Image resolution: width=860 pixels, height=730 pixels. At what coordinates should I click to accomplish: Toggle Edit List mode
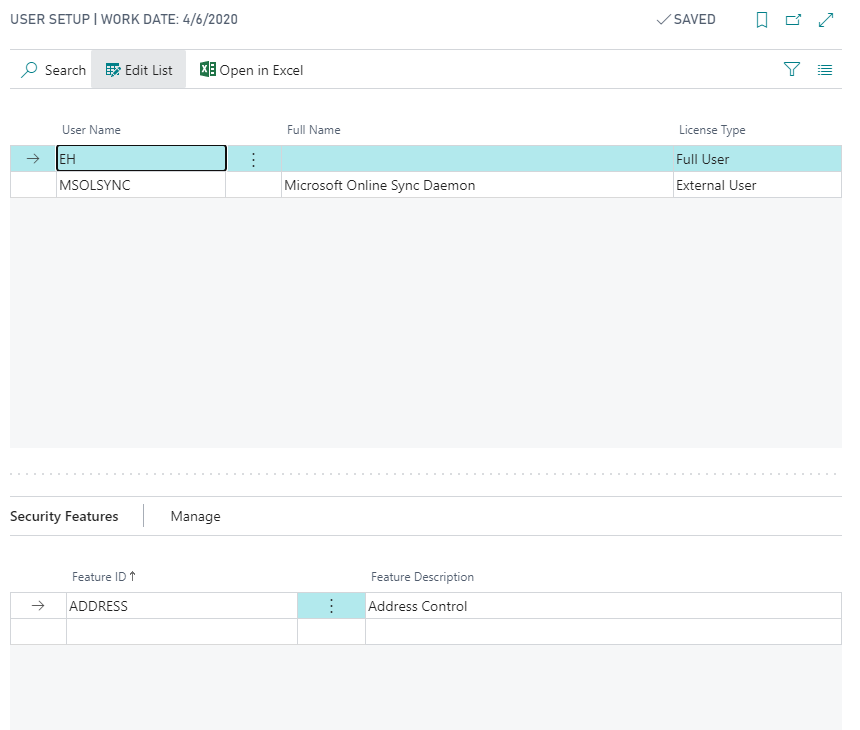[x=138, y=70]
